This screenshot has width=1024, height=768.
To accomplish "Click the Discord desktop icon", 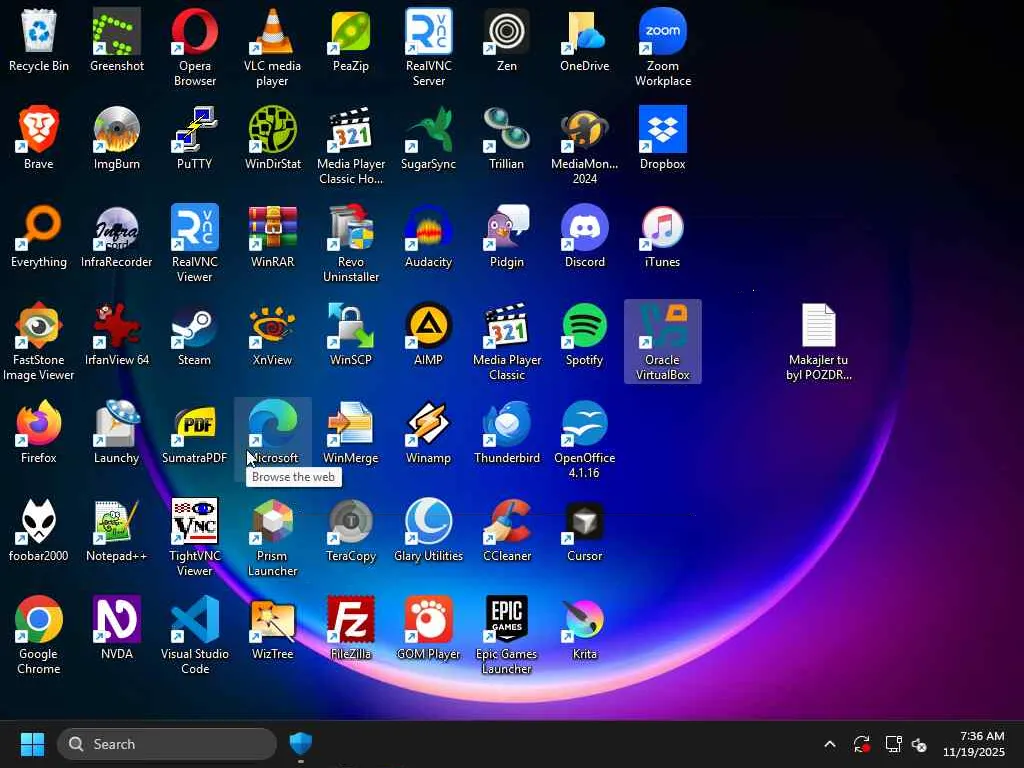I will tap(584, 230).
